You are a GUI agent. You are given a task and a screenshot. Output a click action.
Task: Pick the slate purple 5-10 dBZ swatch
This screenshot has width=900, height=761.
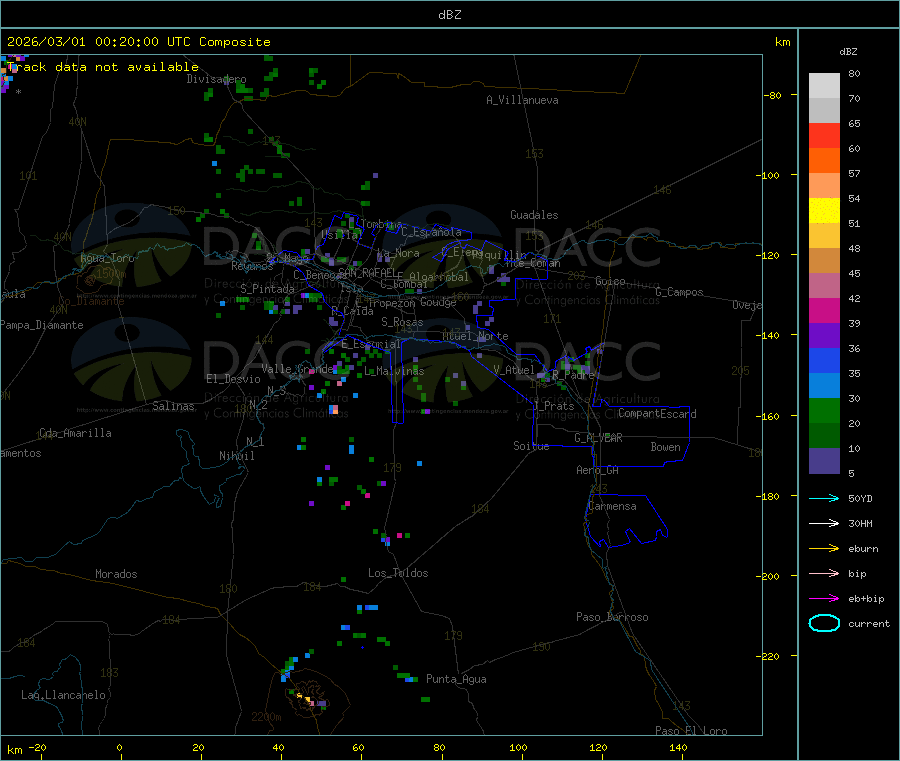[x=824, y=461]
